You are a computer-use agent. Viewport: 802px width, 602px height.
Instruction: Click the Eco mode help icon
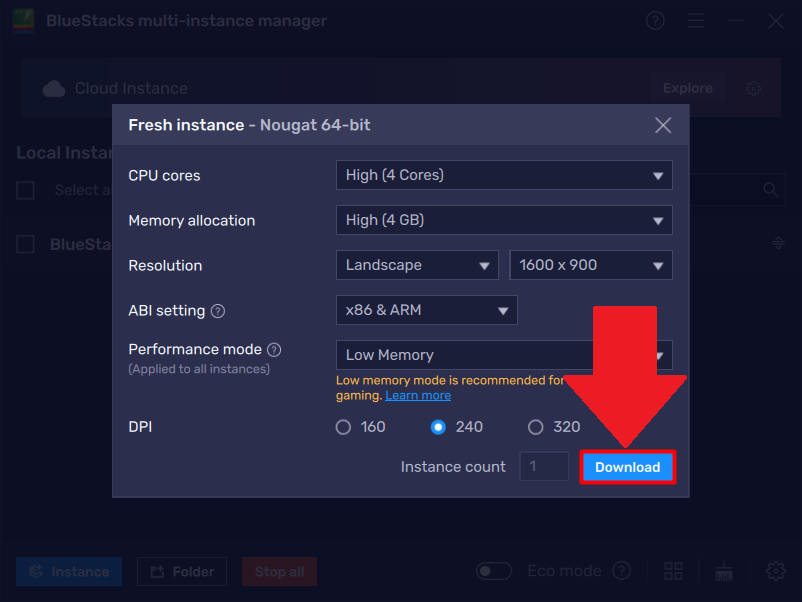click(x=621, y=571)
